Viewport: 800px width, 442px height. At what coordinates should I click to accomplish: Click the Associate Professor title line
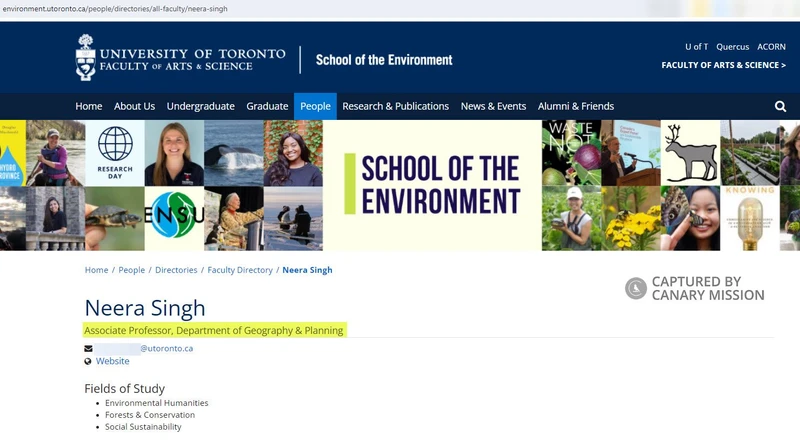pos(214,330)
